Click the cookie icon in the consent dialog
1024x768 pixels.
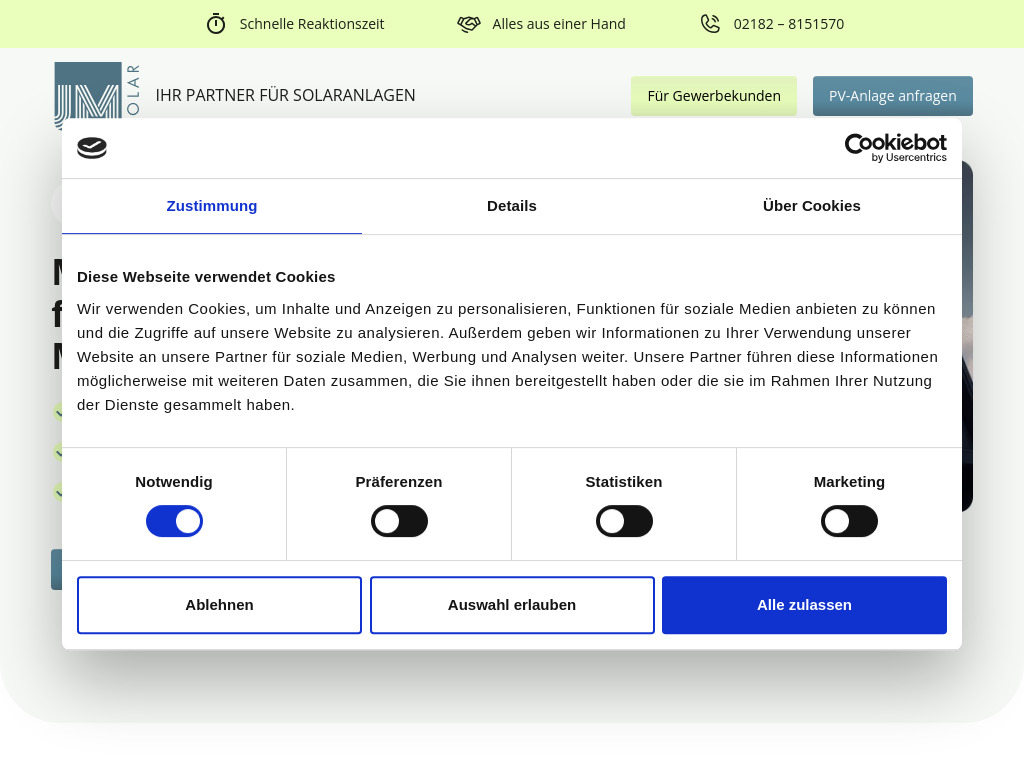[91, 147]
